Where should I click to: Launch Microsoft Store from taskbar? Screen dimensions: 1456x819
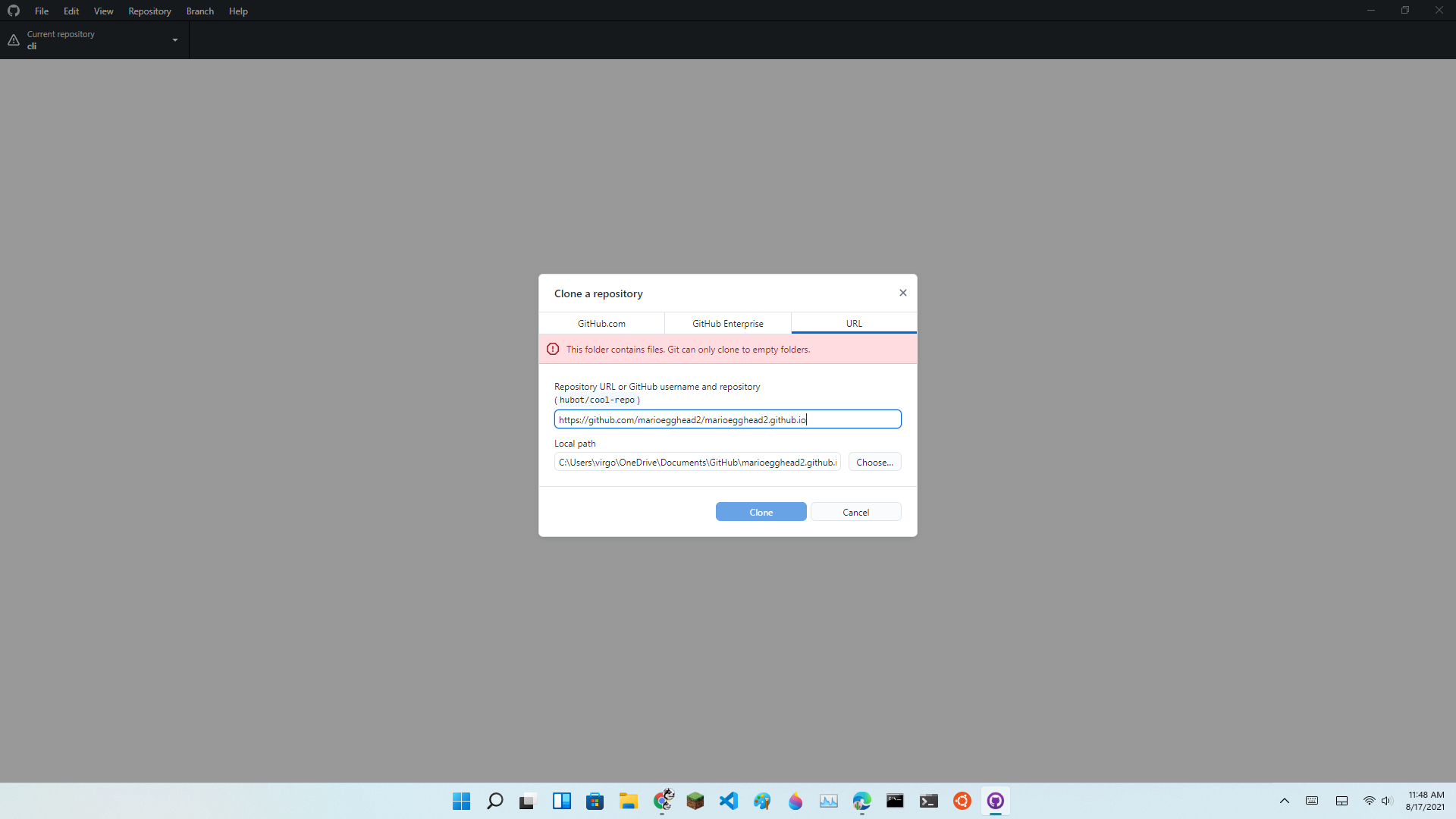pyautogui.click(x=595, y=801)
